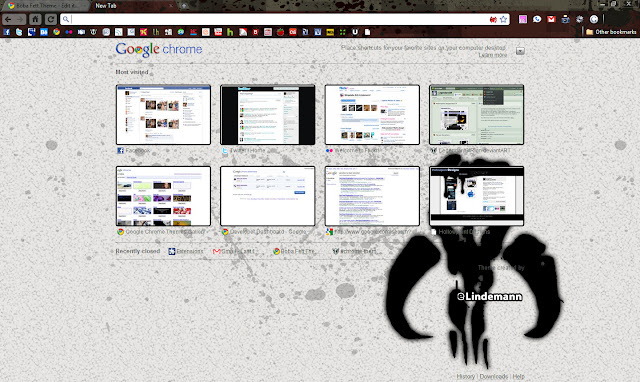Open the Facebook most visited thumbnail
This screenshot has width=640, height=382.
point(163,115)
